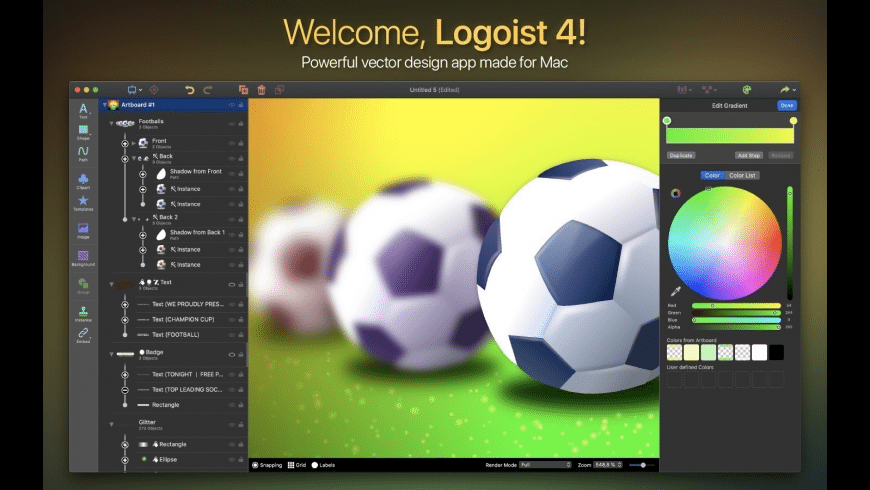Viewport: 870px width, 490px height.
Task: Click the Redo arrow in toolbar
Action: (208, 89)
